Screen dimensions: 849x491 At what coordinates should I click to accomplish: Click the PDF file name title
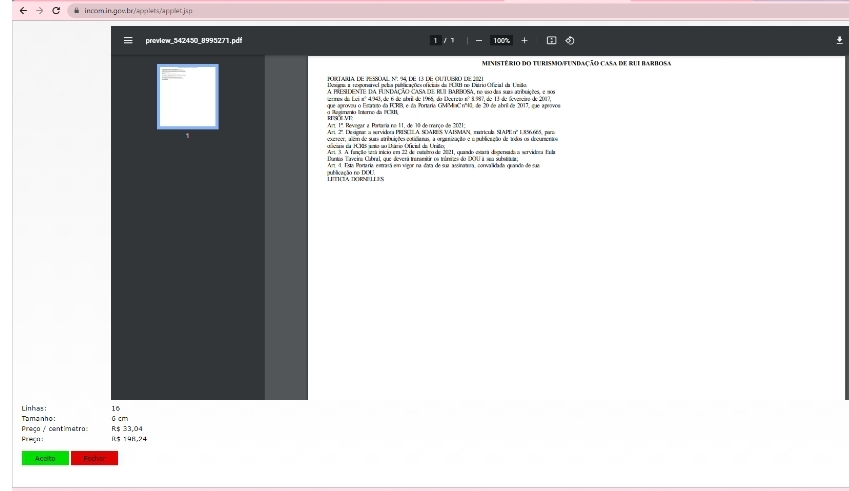pos(194,40)
